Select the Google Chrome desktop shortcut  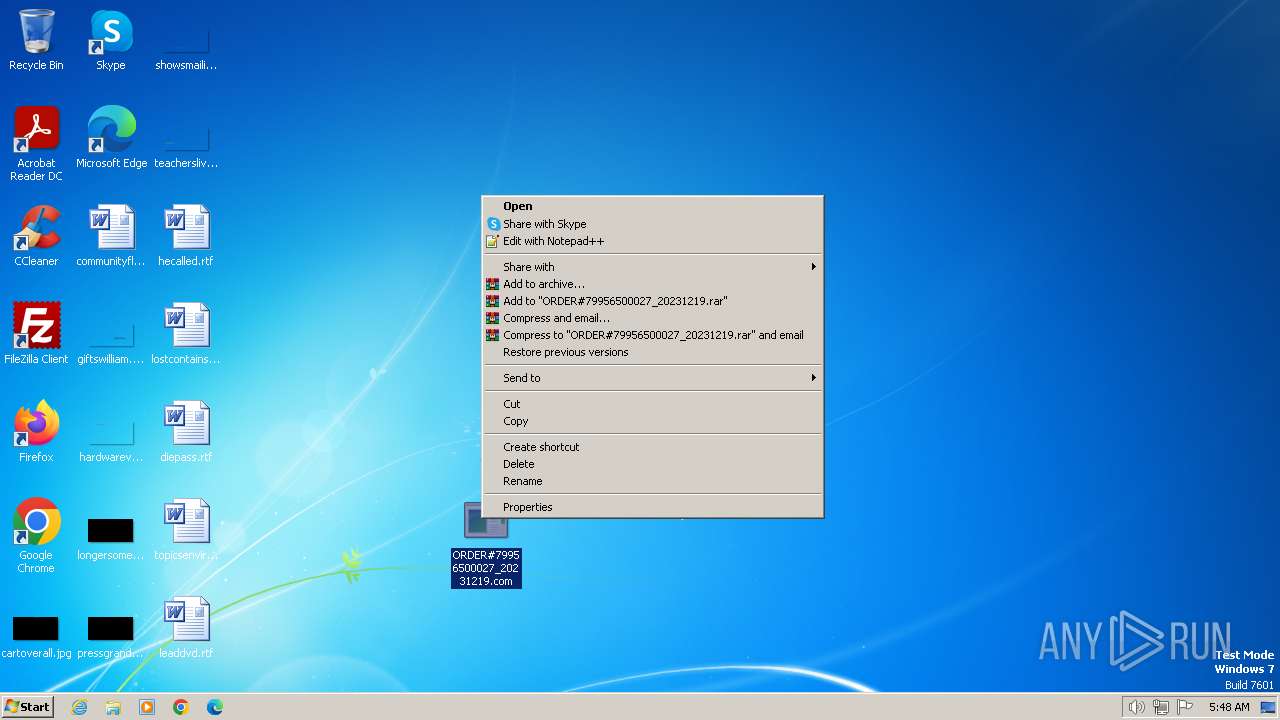point(36,536)
